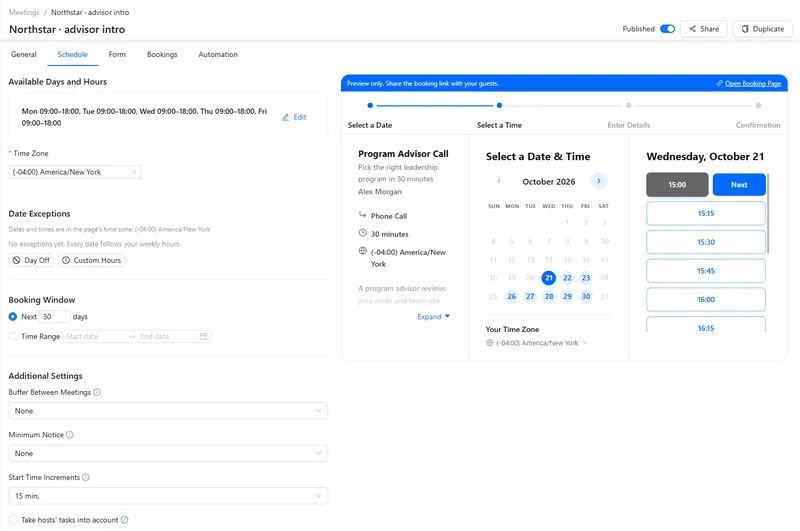Image resolution: width=800 pixels, height=531 pixels.
Task: Open the Time Zone dropdown
Action: 74,172
